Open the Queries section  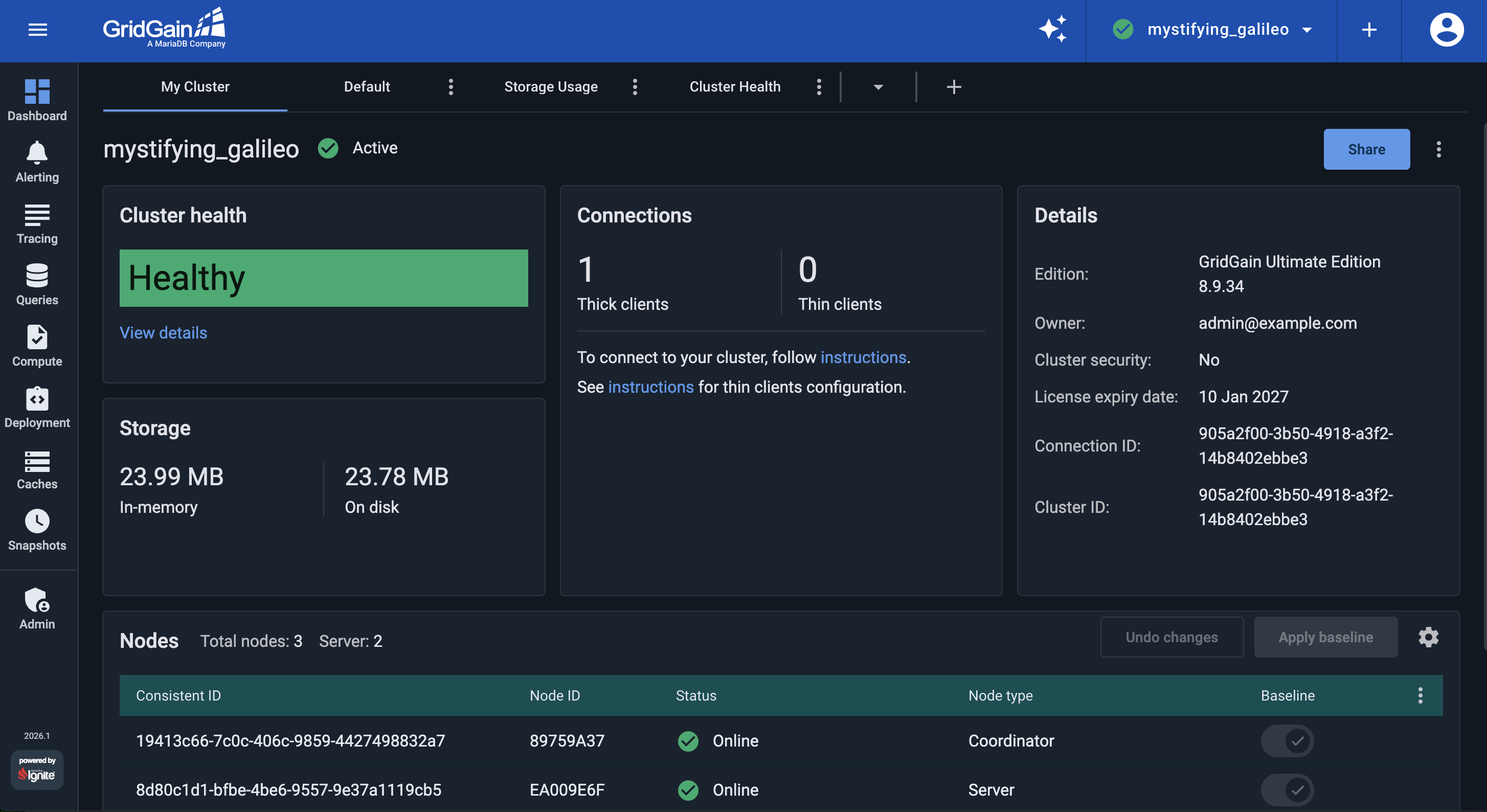(x=37, y=284)
